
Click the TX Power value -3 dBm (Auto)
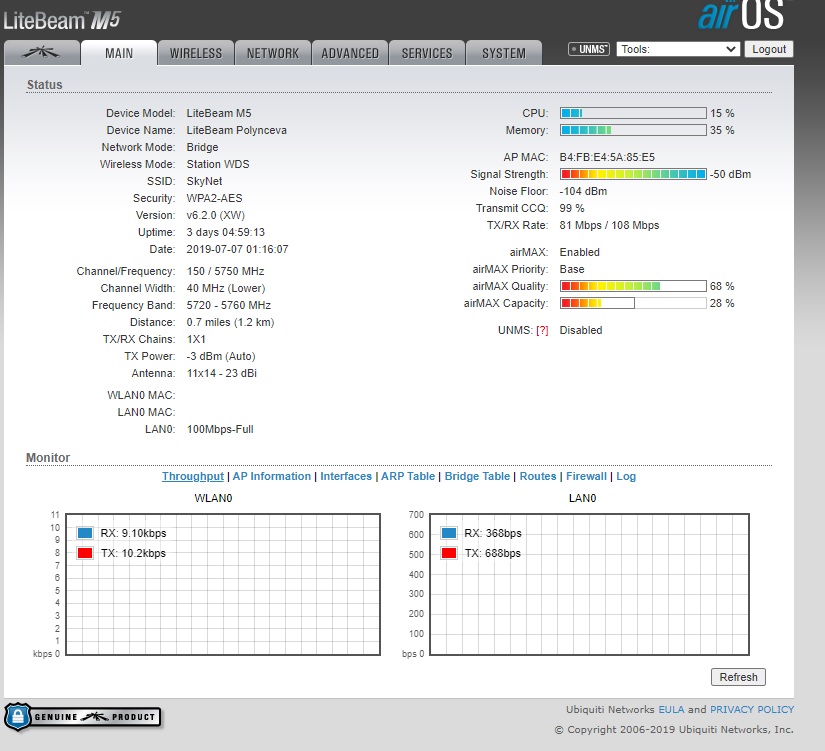click(x=221, y=356)
